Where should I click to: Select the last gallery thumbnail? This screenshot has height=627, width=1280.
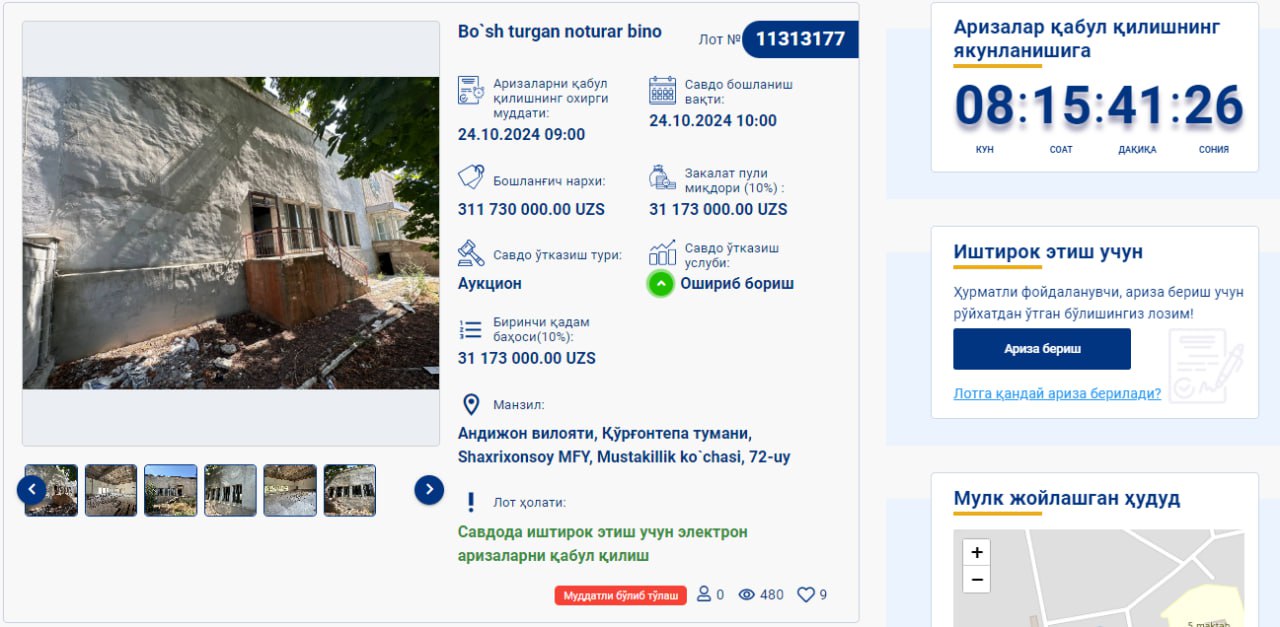pos(350,490)
